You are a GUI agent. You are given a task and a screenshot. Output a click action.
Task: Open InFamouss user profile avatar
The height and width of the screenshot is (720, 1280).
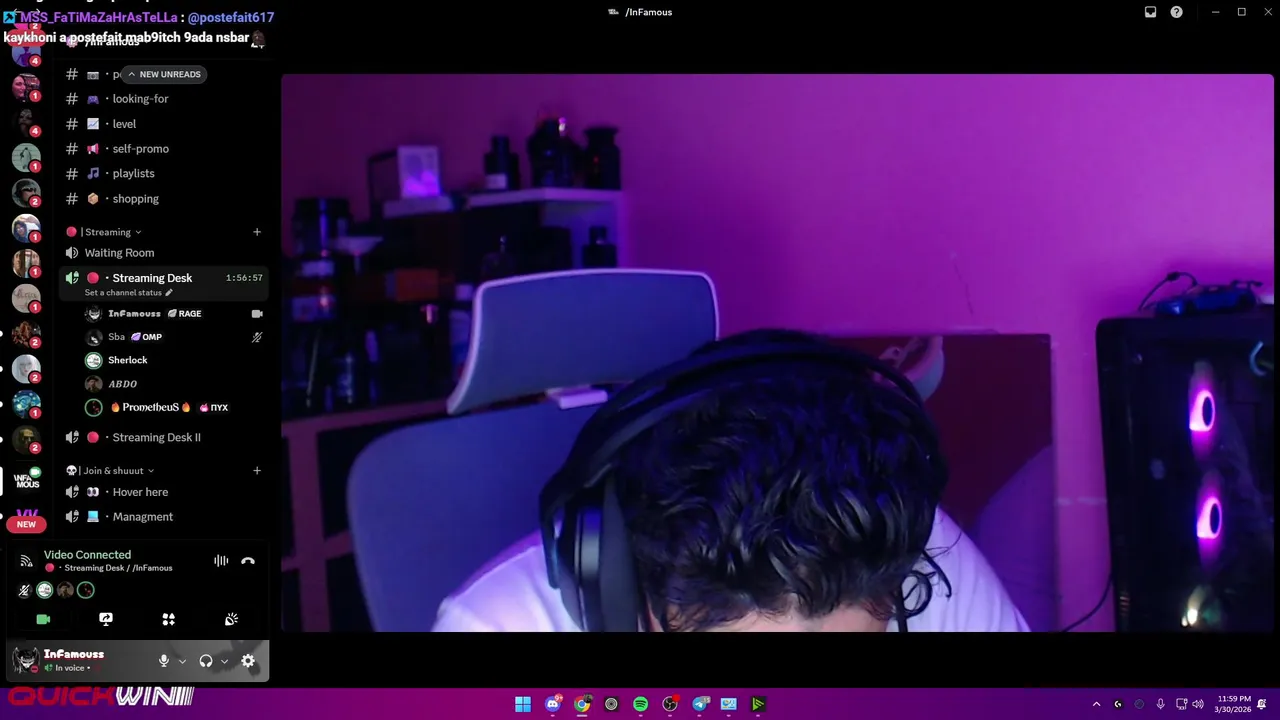[x=26, y=660]
